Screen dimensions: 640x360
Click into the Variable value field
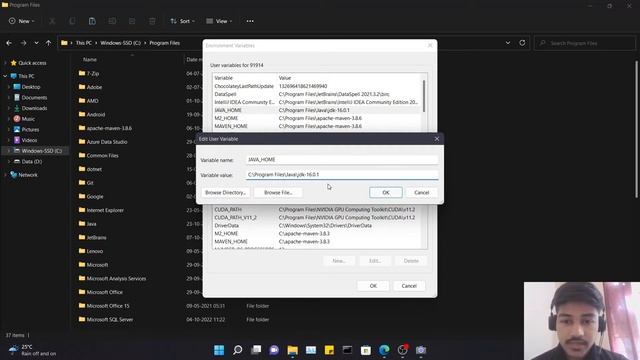tap(342, 175)
